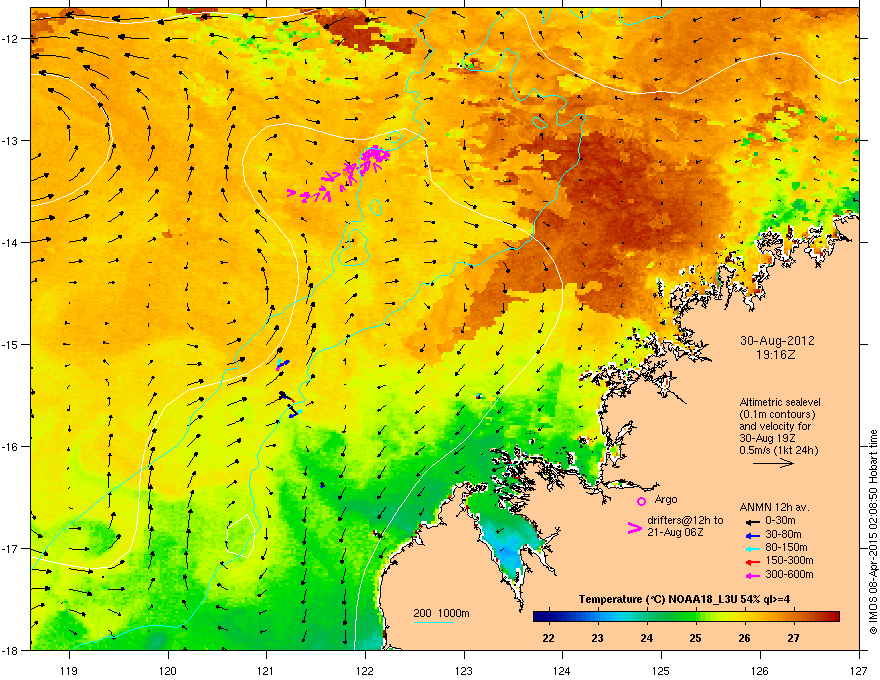Image resolution: width=880 pixels, height=680 pixels.
Task: Click the 0.5m/s (1kt 24h) scale text
Action: [x=778, y=450]
